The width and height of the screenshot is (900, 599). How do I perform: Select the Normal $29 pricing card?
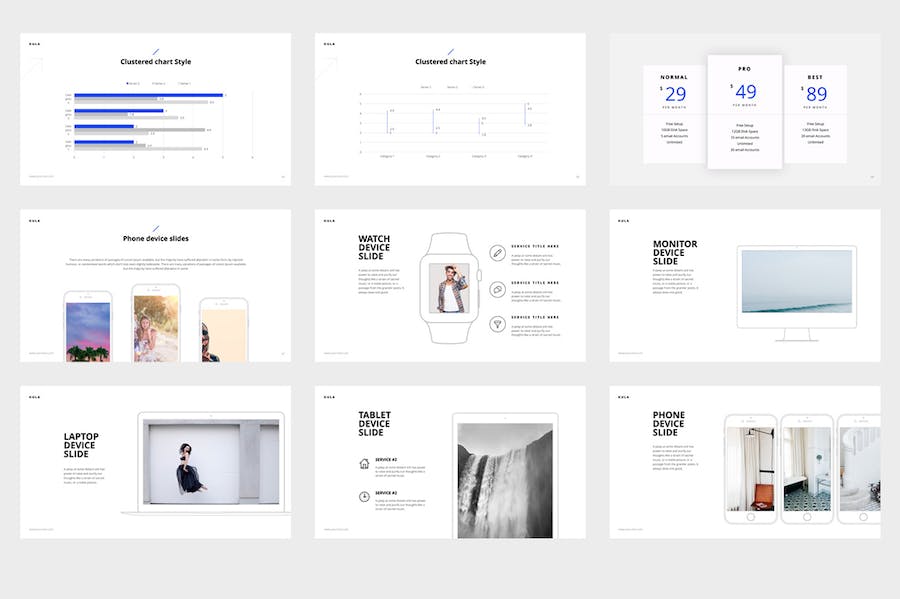[x=673, y=114]
